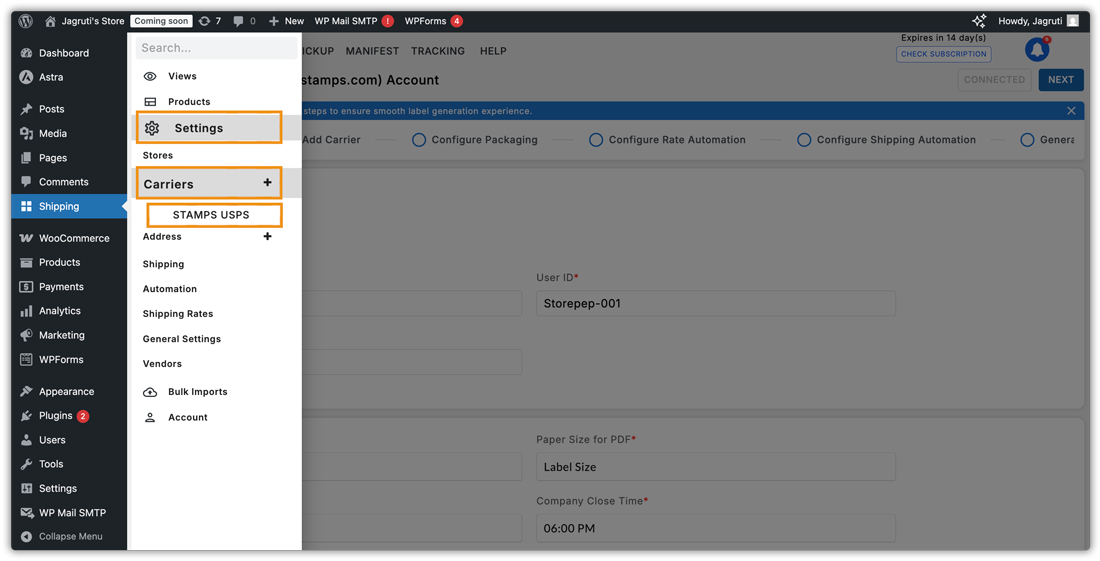Add a carrier with the plus icon
The image size is (1100, 561).
267,182
